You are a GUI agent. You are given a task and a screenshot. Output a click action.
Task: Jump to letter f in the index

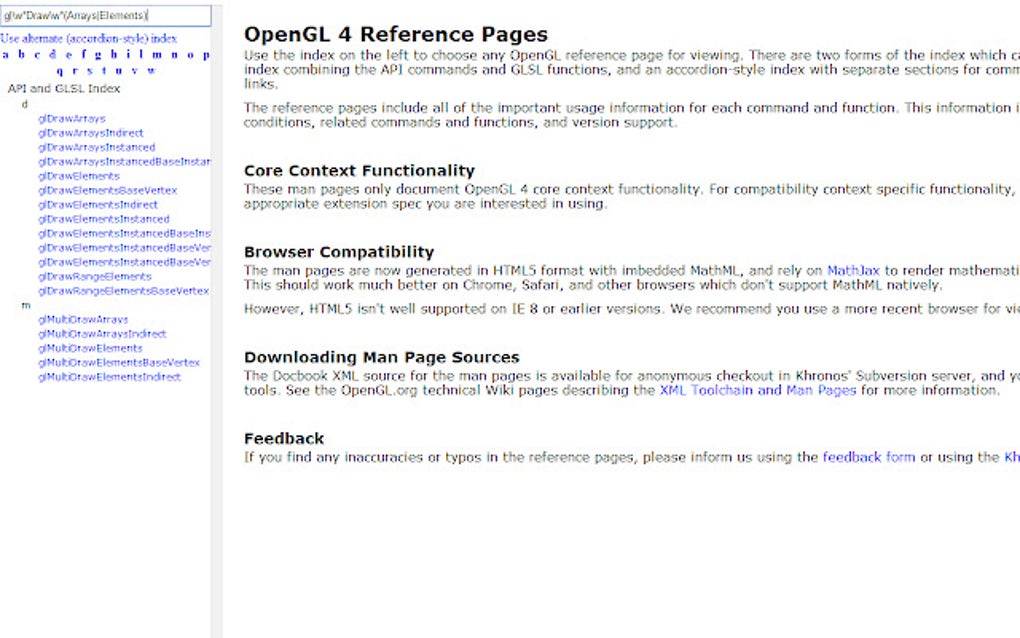point(83,55)
